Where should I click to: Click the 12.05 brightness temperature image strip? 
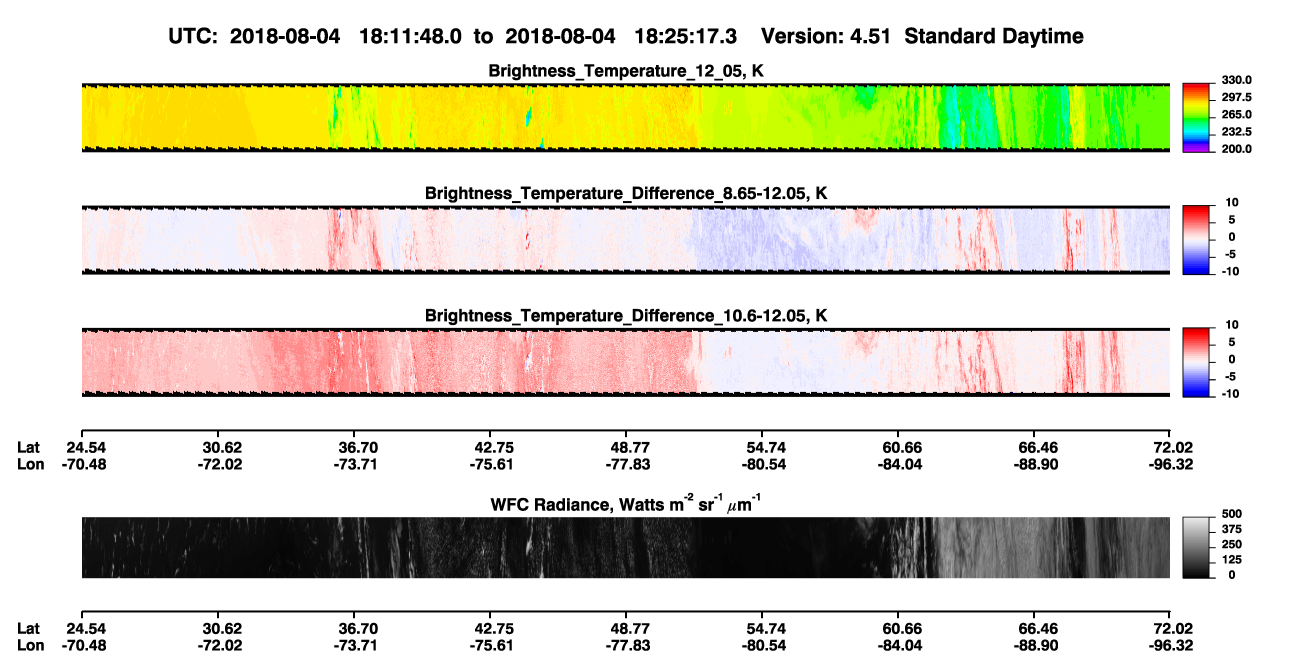(x=626, y=118)
